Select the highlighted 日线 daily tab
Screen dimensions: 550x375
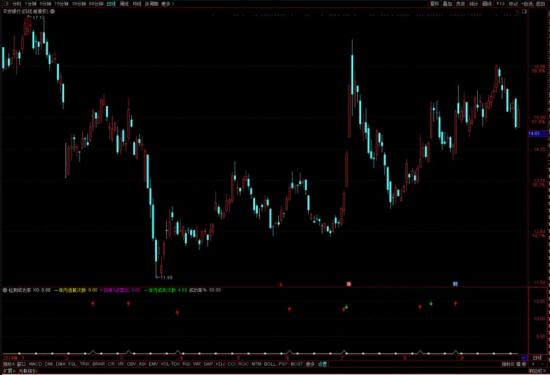click(111, 4)
